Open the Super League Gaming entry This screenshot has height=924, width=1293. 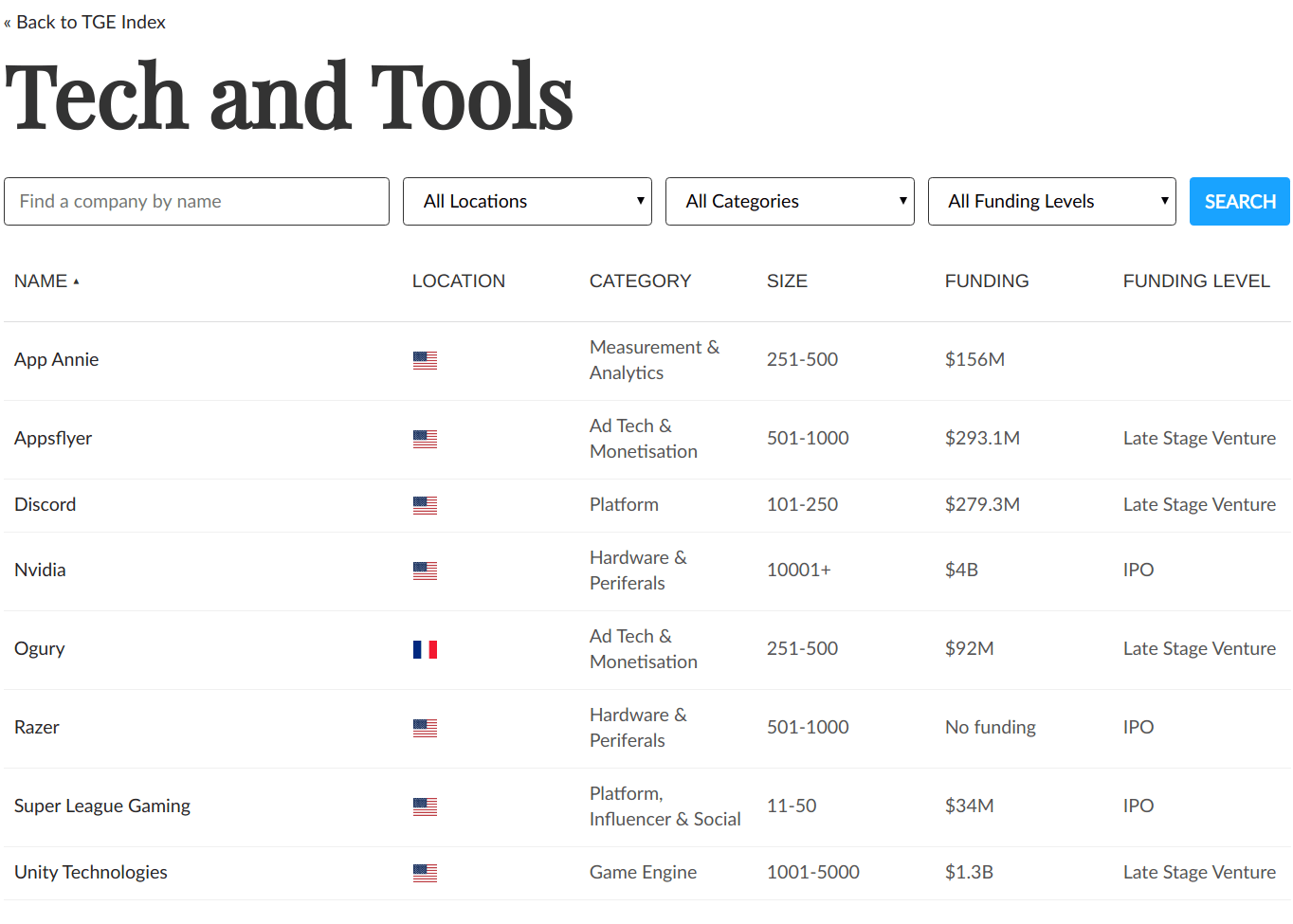[x=102, y=806]
